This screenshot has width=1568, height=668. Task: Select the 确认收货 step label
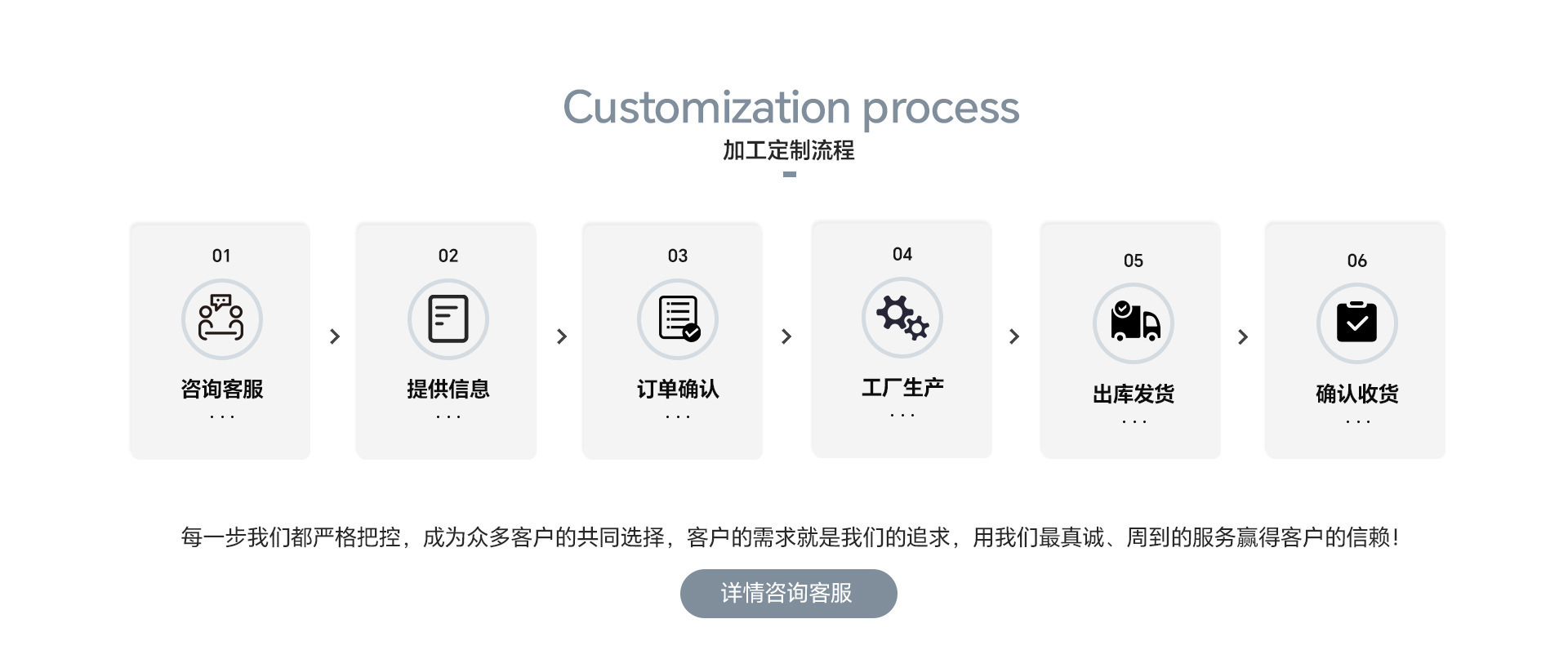[x=1357, y=394]
